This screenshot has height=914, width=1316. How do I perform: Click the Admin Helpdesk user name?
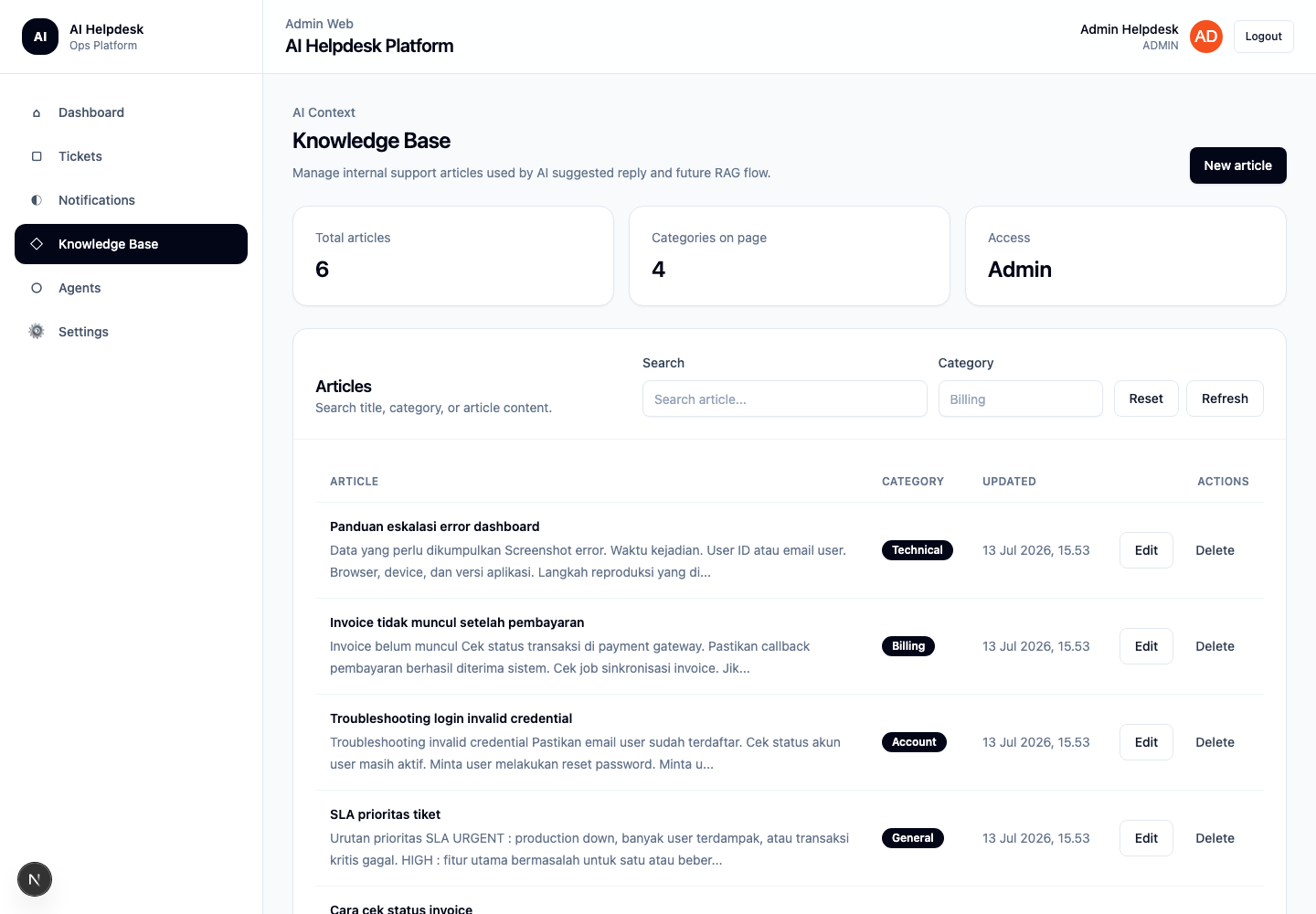coord(1129,29)
